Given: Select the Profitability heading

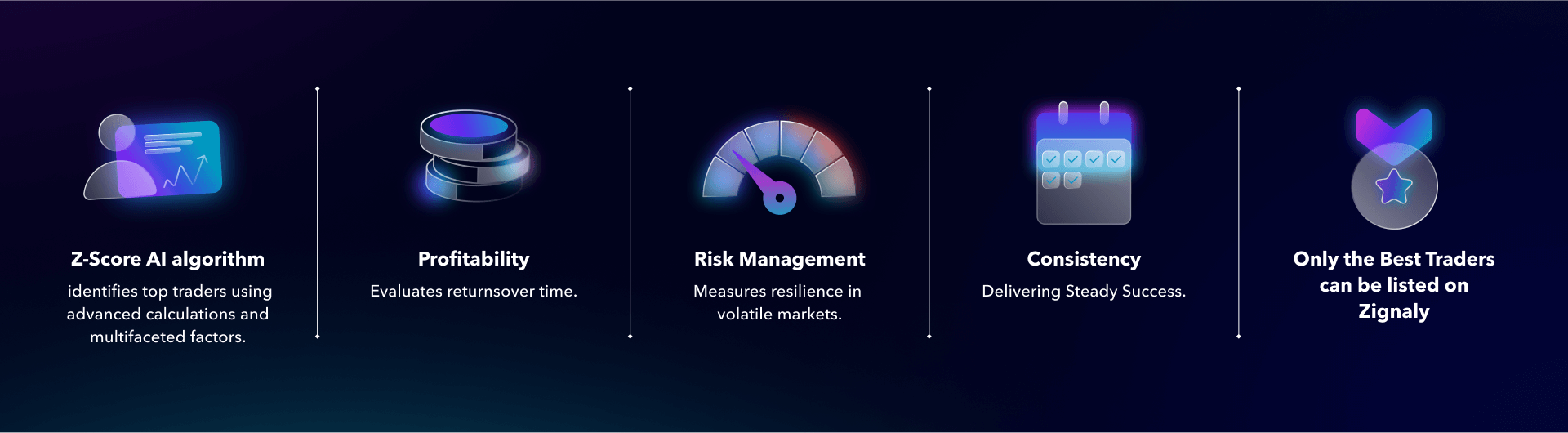Looking at the screenshot, I should pyautogui.click(x=474, y=259).
